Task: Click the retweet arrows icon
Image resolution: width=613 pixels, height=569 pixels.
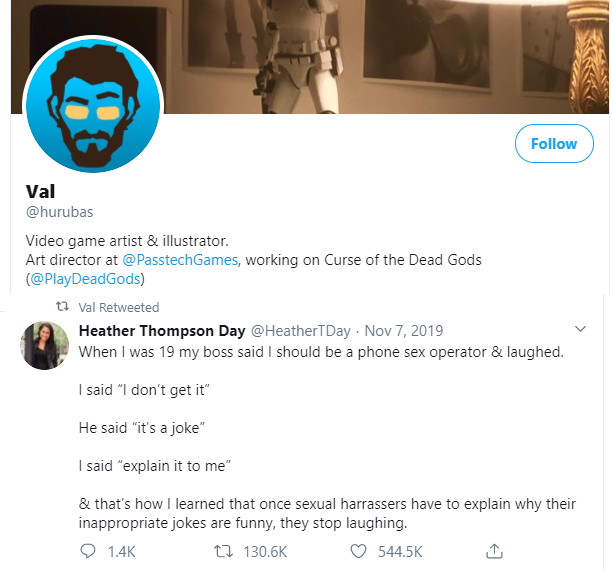Action: pos(226,551)
